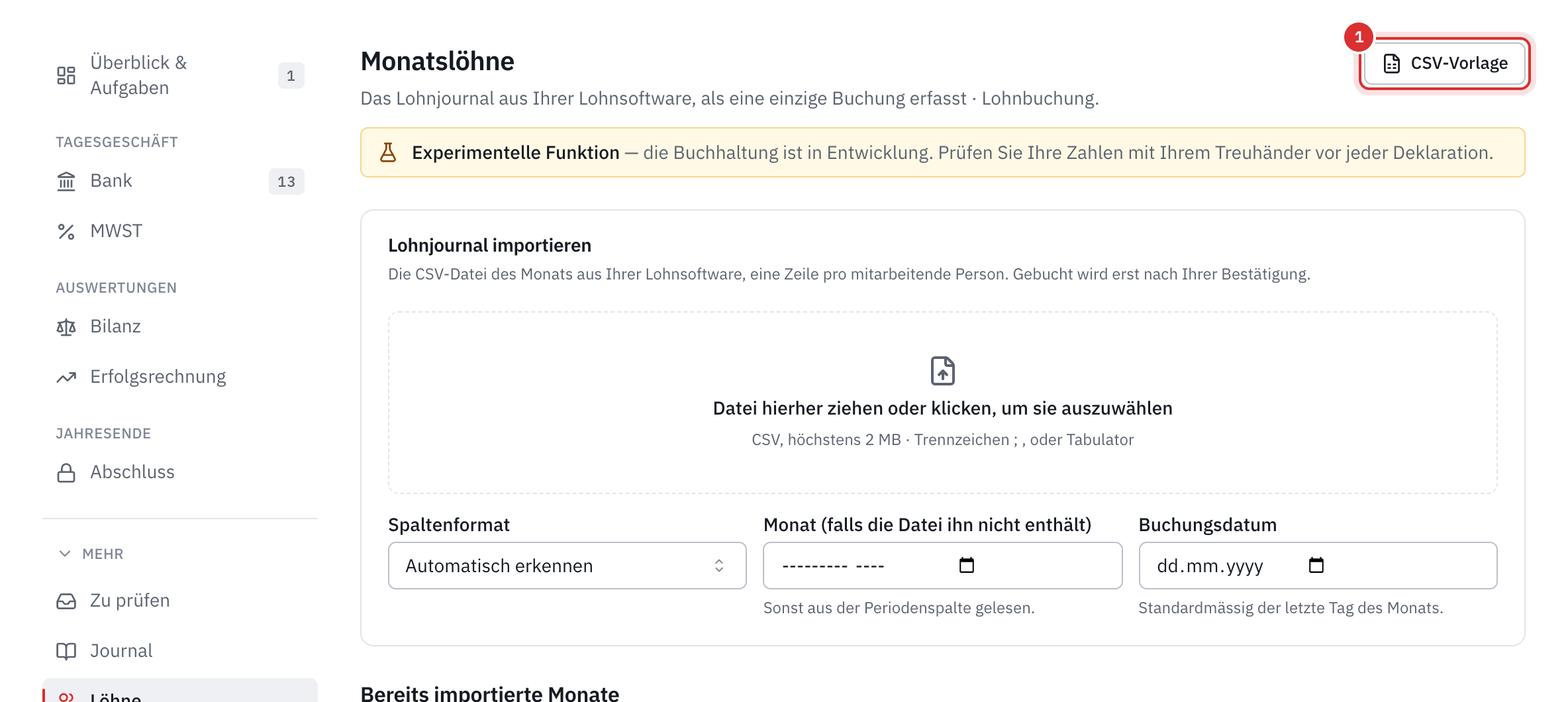The image size is (1568, 702).
Task: Click the 'Bereits importierte Monate' heading
Action: pos(490,693)
